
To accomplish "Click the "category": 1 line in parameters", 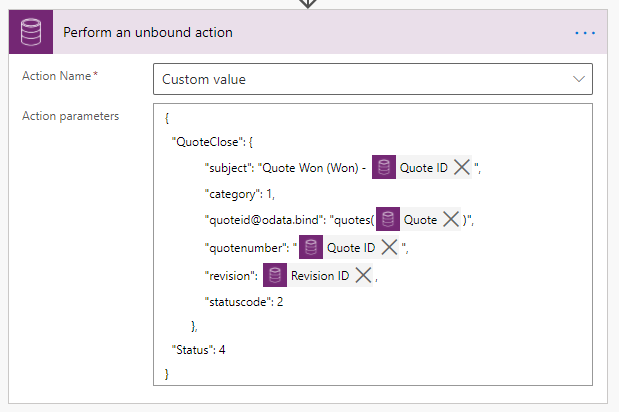I will [x=239, y=194].
